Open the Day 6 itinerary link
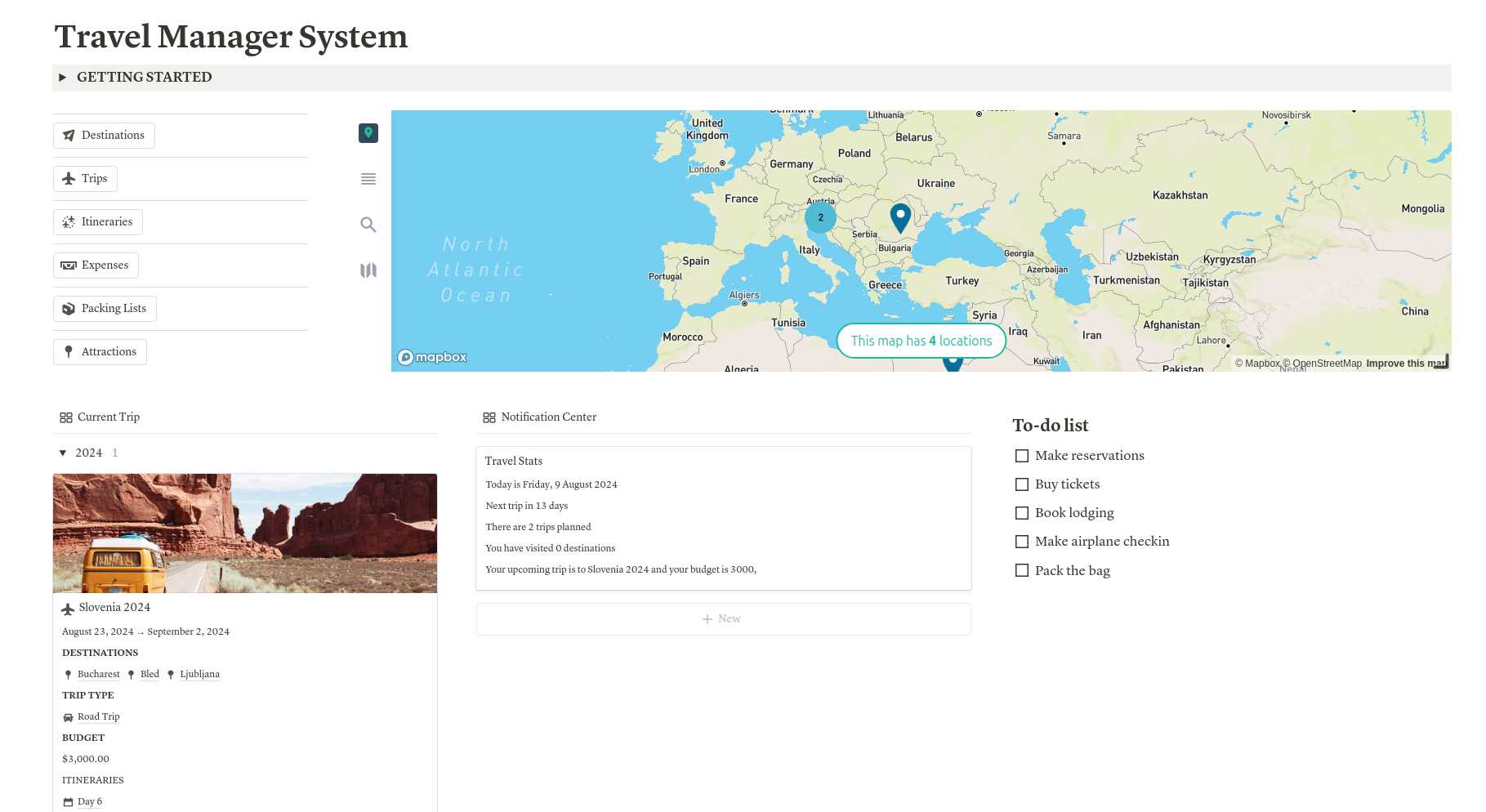1486x812 pixels. click(x=90, y=802)
